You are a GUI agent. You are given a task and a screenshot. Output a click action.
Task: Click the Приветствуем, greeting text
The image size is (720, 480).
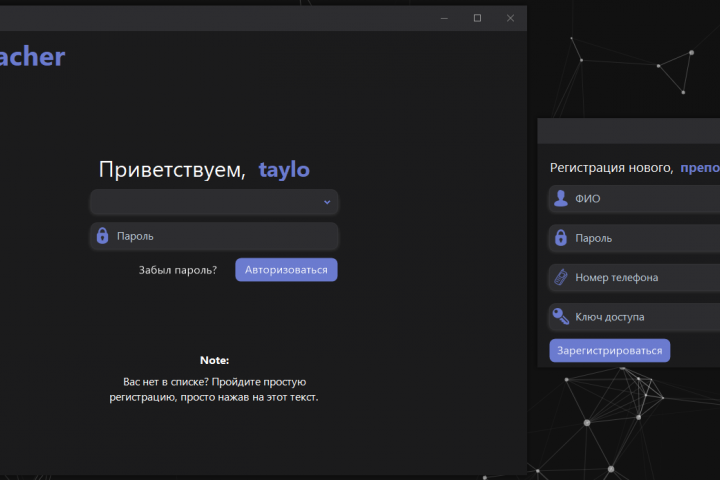tap(172, 169)
